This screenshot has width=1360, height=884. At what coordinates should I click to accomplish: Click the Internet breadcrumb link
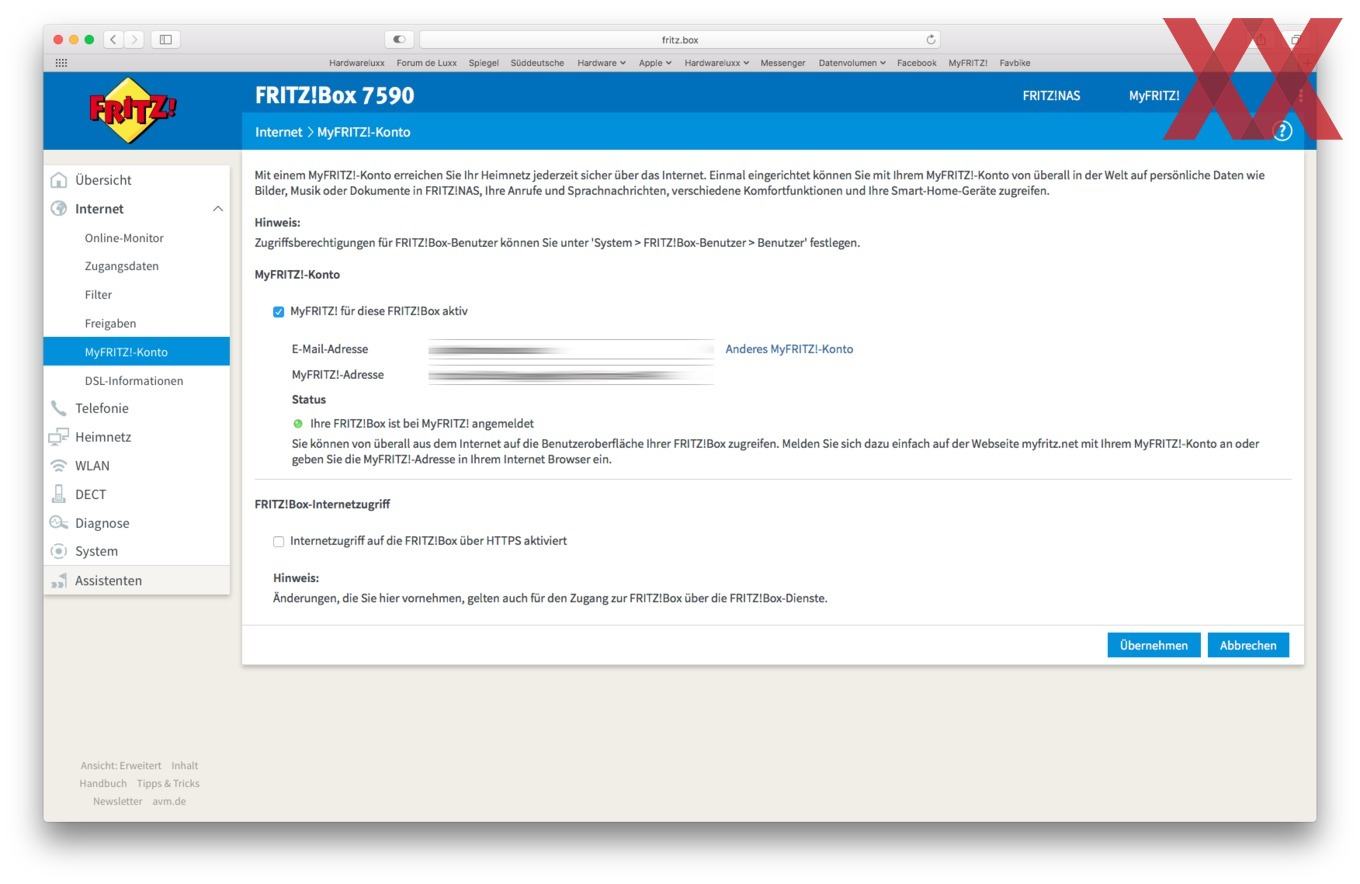click(278, 132)
